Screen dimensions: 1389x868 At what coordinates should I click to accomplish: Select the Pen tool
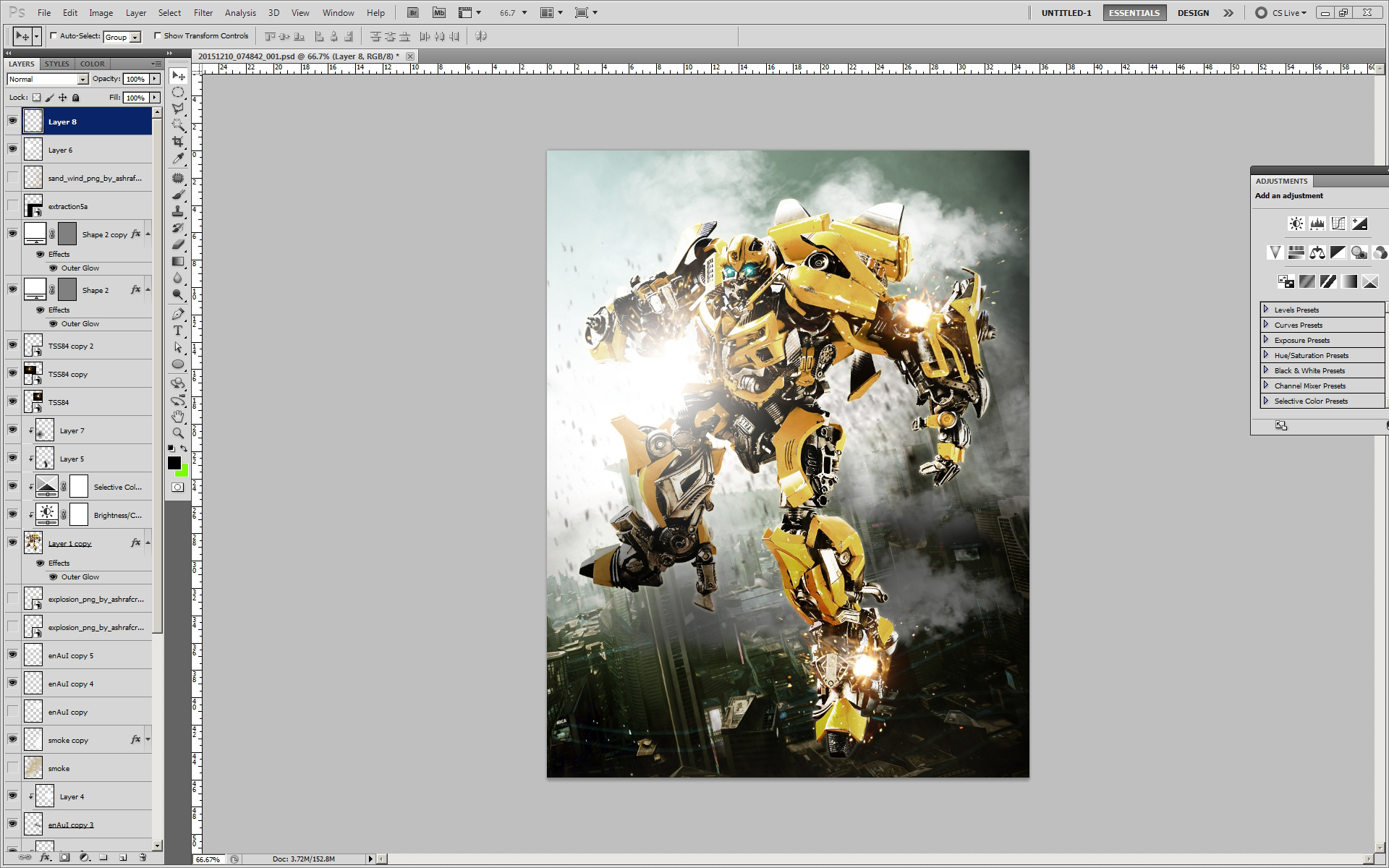[x=178, y=314]
